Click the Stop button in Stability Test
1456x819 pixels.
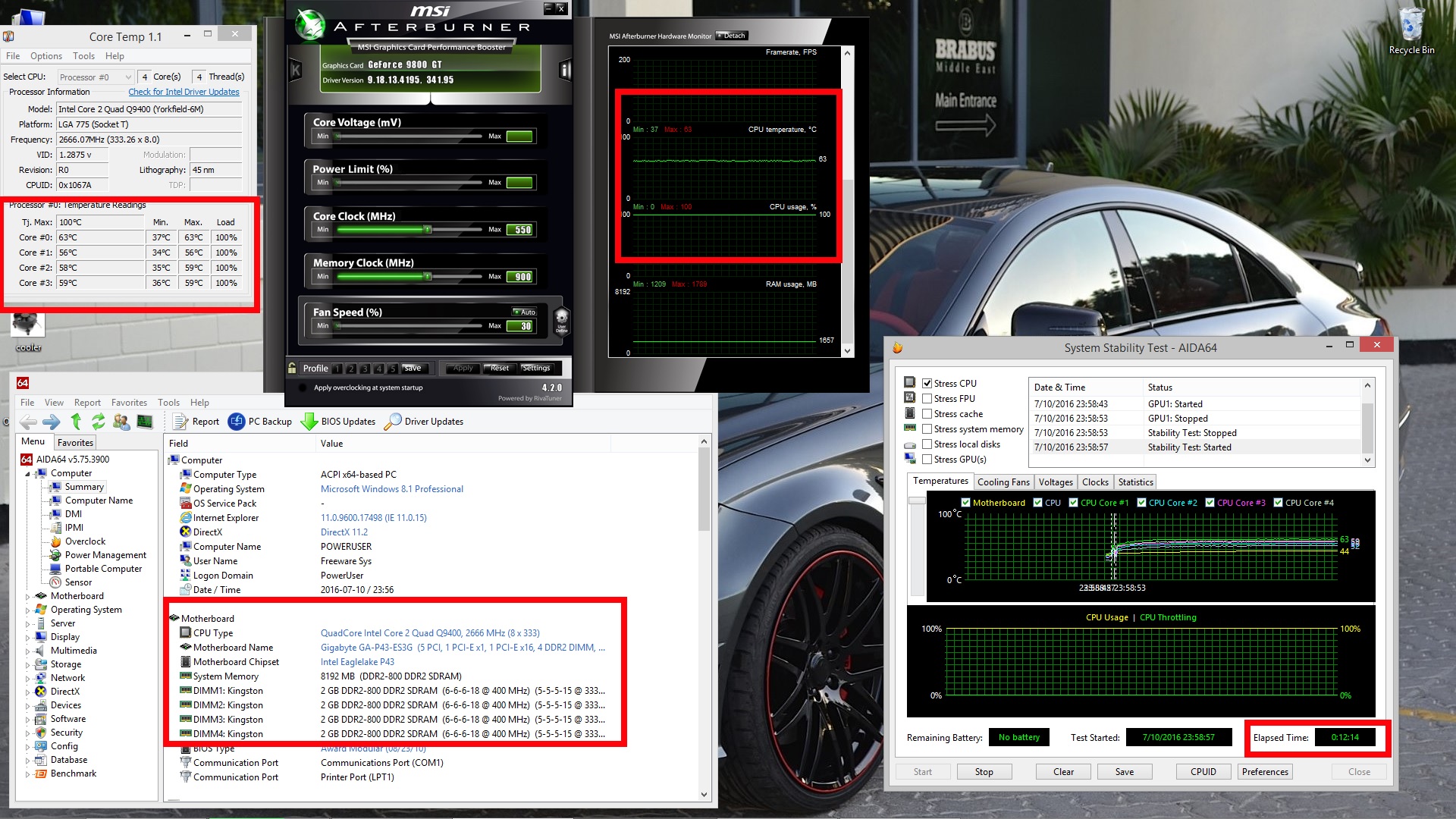click(984, 772)
